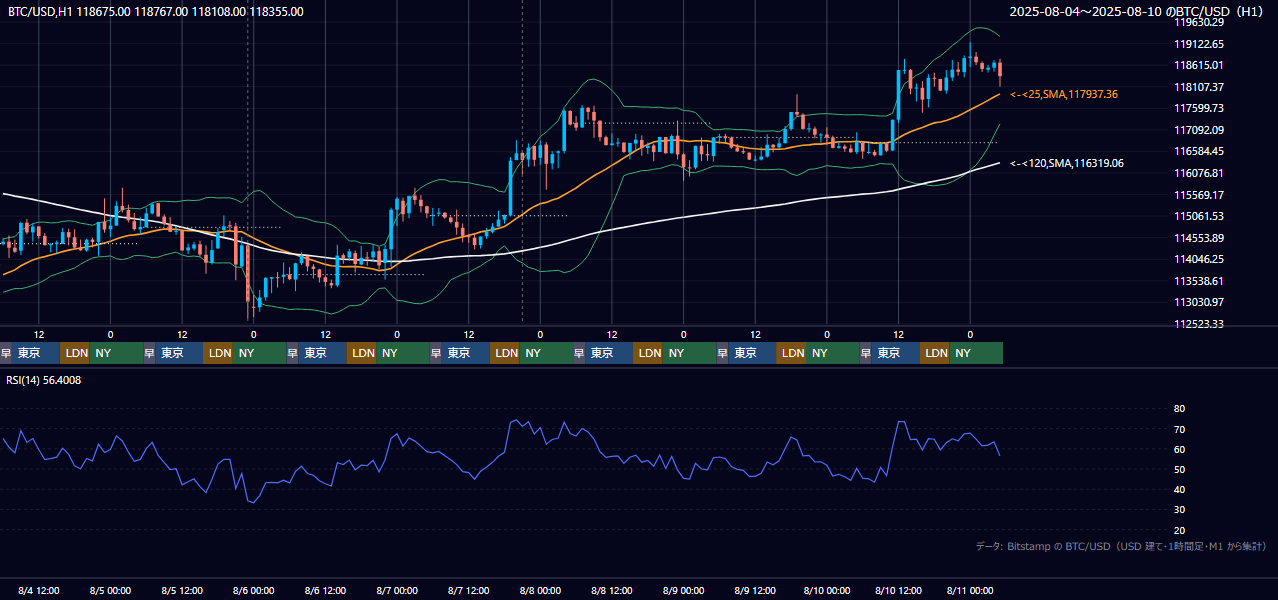
Task: Click the RSI level 70 label
Action: point(1179,429)
